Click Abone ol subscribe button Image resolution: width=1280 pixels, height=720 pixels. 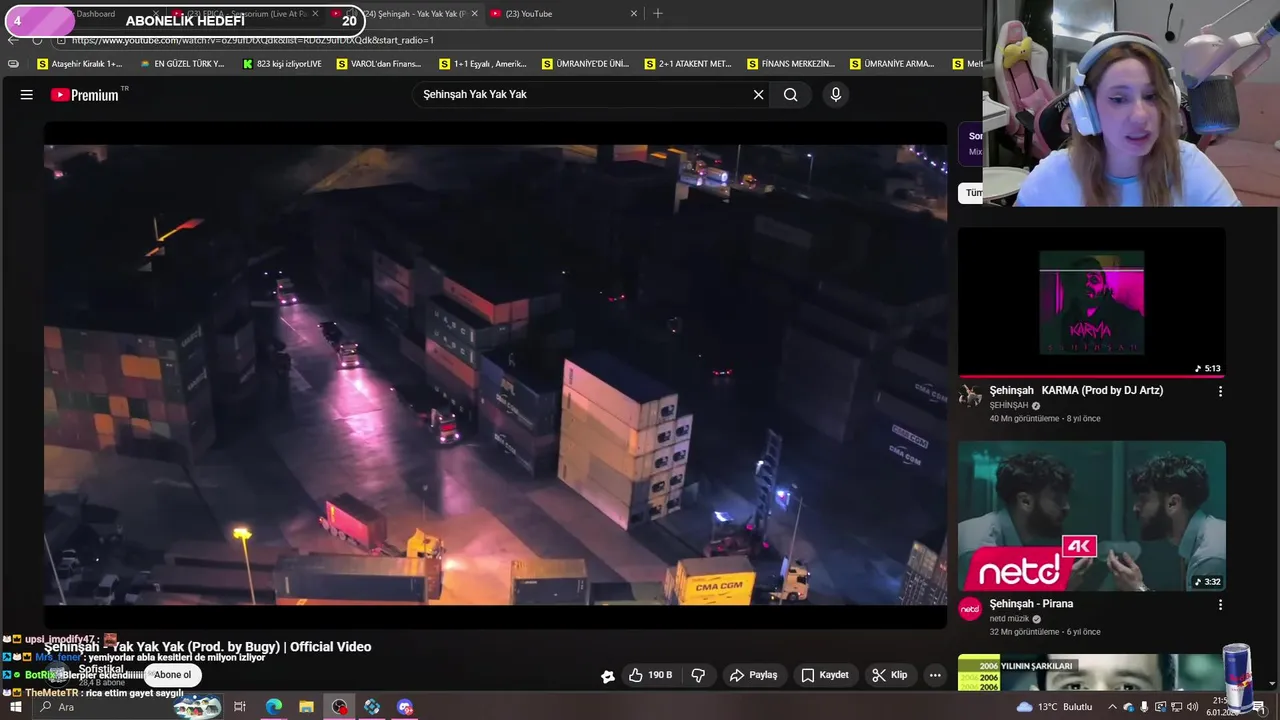coord(172,675)
